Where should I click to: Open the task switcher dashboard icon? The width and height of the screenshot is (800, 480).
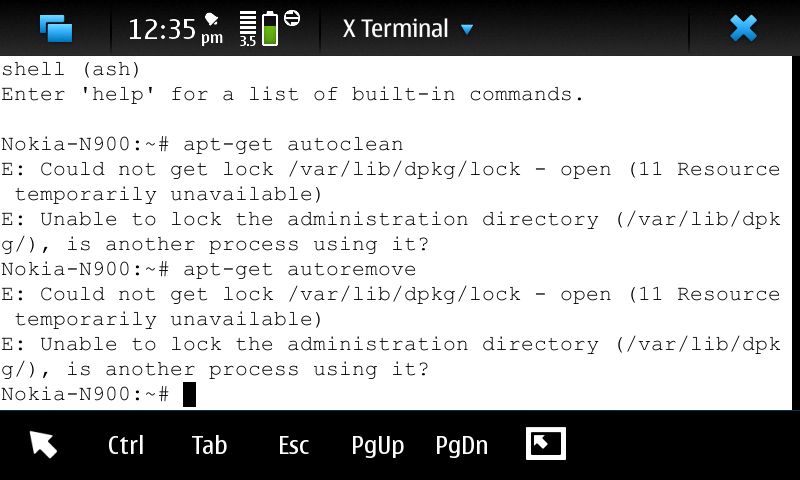click(x=56, y=28)
